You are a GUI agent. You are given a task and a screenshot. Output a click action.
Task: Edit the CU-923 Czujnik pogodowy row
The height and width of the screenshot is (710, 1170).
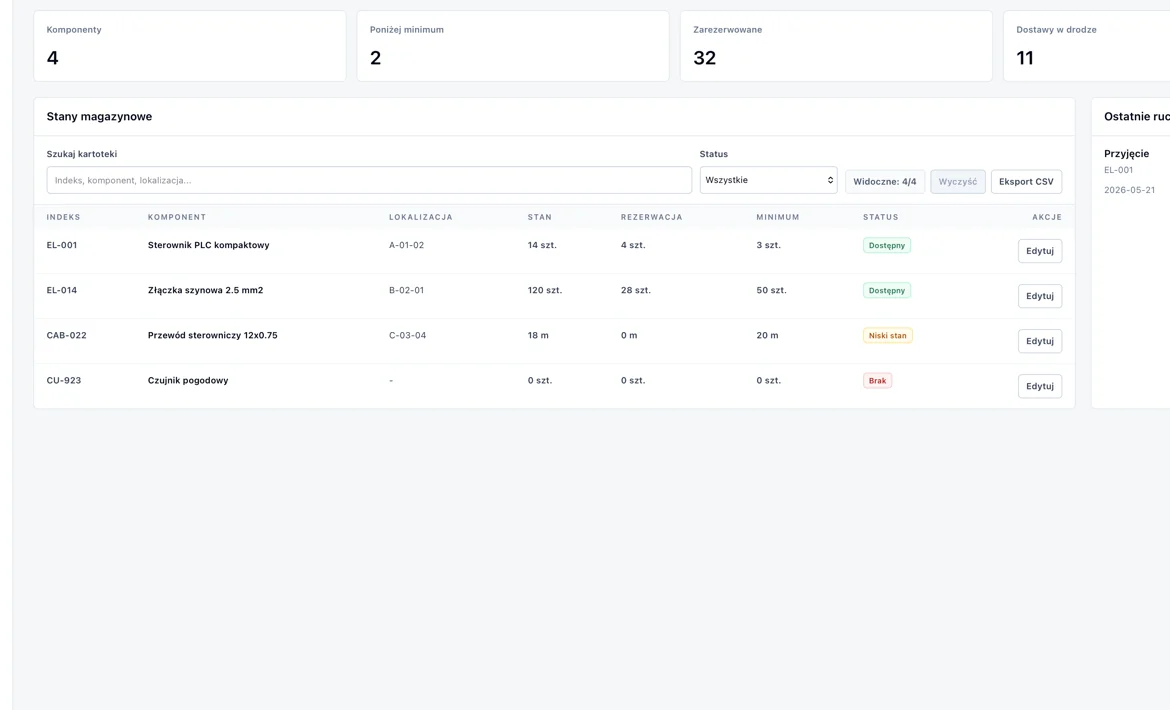click(1039, 386)
